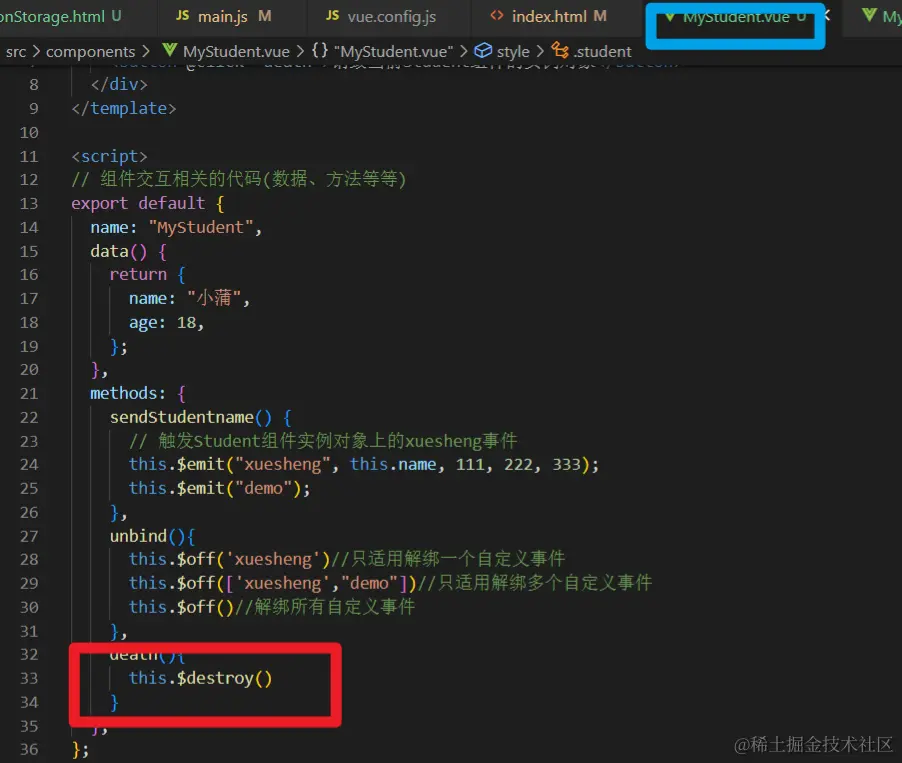
Task: Click 'sendStudentname() {' method declaration
Action: coord(201,417)
